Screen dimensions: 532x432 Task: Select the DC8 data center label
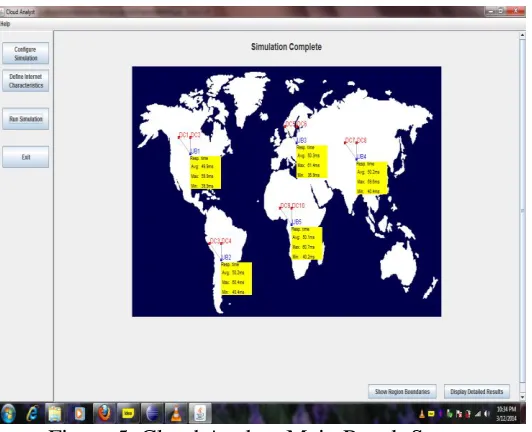(362, 140)
